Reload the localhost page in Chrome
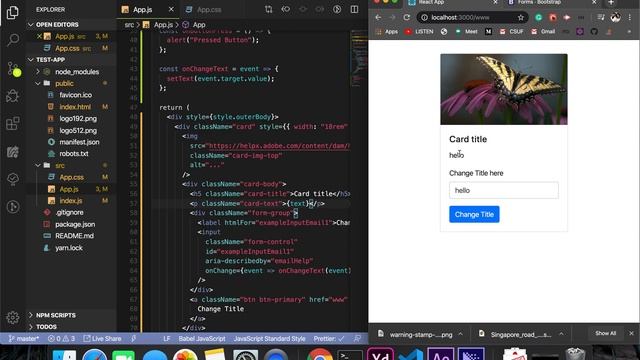The width and height of the screenshot is (640, 360). (407, 17)
